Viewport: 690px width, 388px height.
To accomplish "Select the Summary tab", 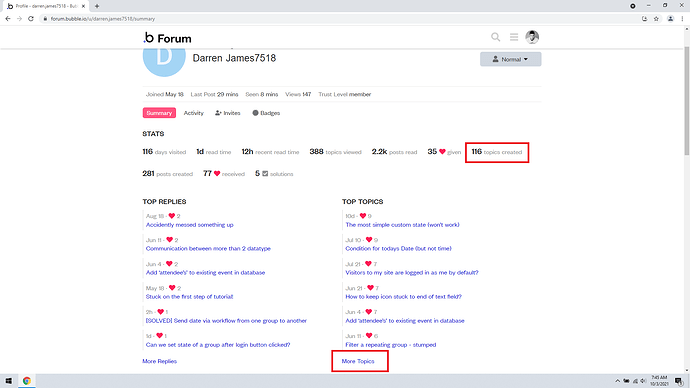I will 159,113.
